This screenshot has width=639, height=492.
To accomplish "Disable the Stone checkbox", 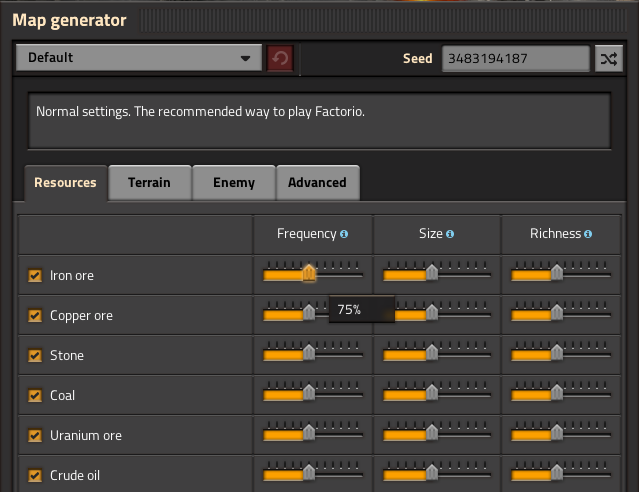I will pyautogui.click(x=35, y=355).
